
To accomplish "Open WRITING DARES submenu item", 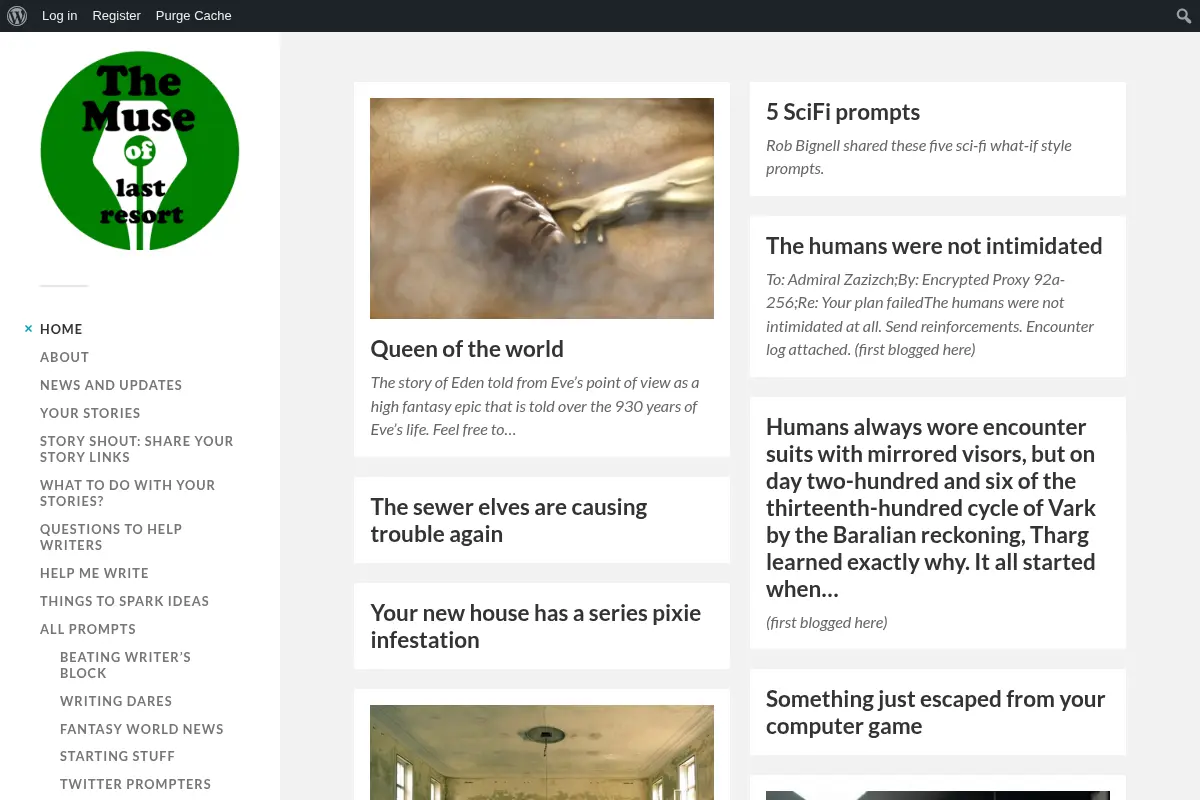I will 116,701.
